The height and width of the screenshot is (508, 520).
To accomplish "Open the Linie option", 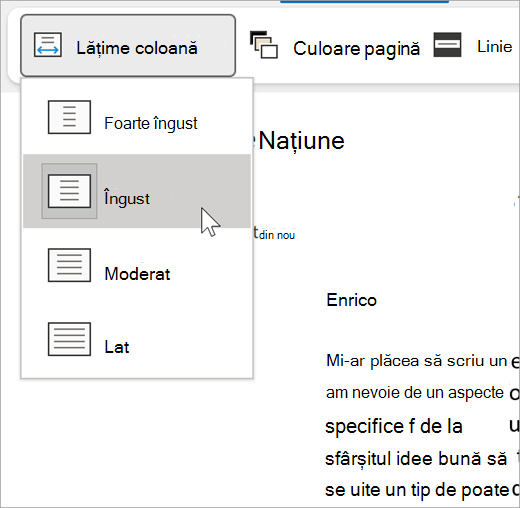I will click(x=494, y=47).
